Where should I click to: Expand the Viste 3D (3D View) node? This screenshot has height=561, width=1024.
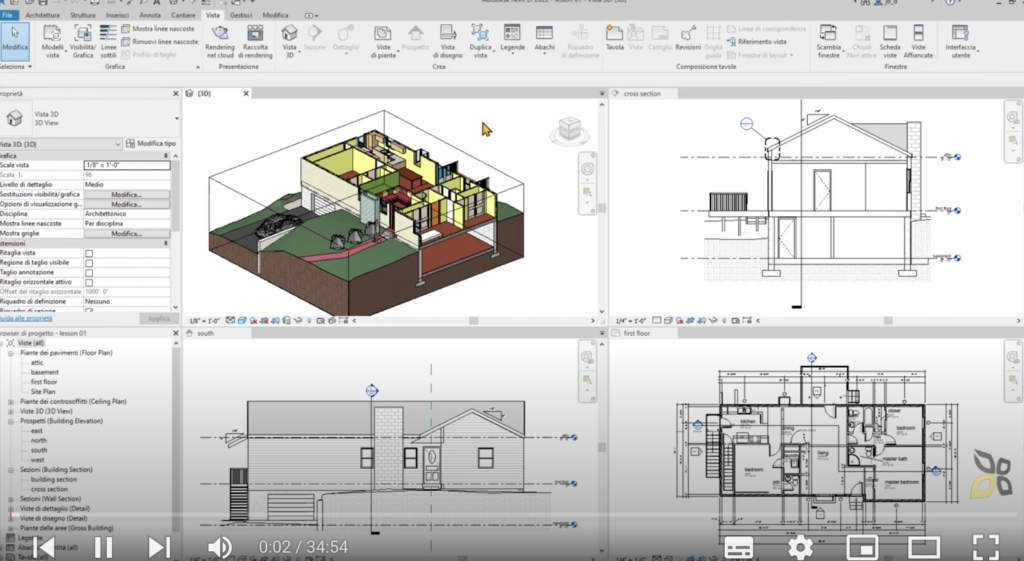point(10,411)
